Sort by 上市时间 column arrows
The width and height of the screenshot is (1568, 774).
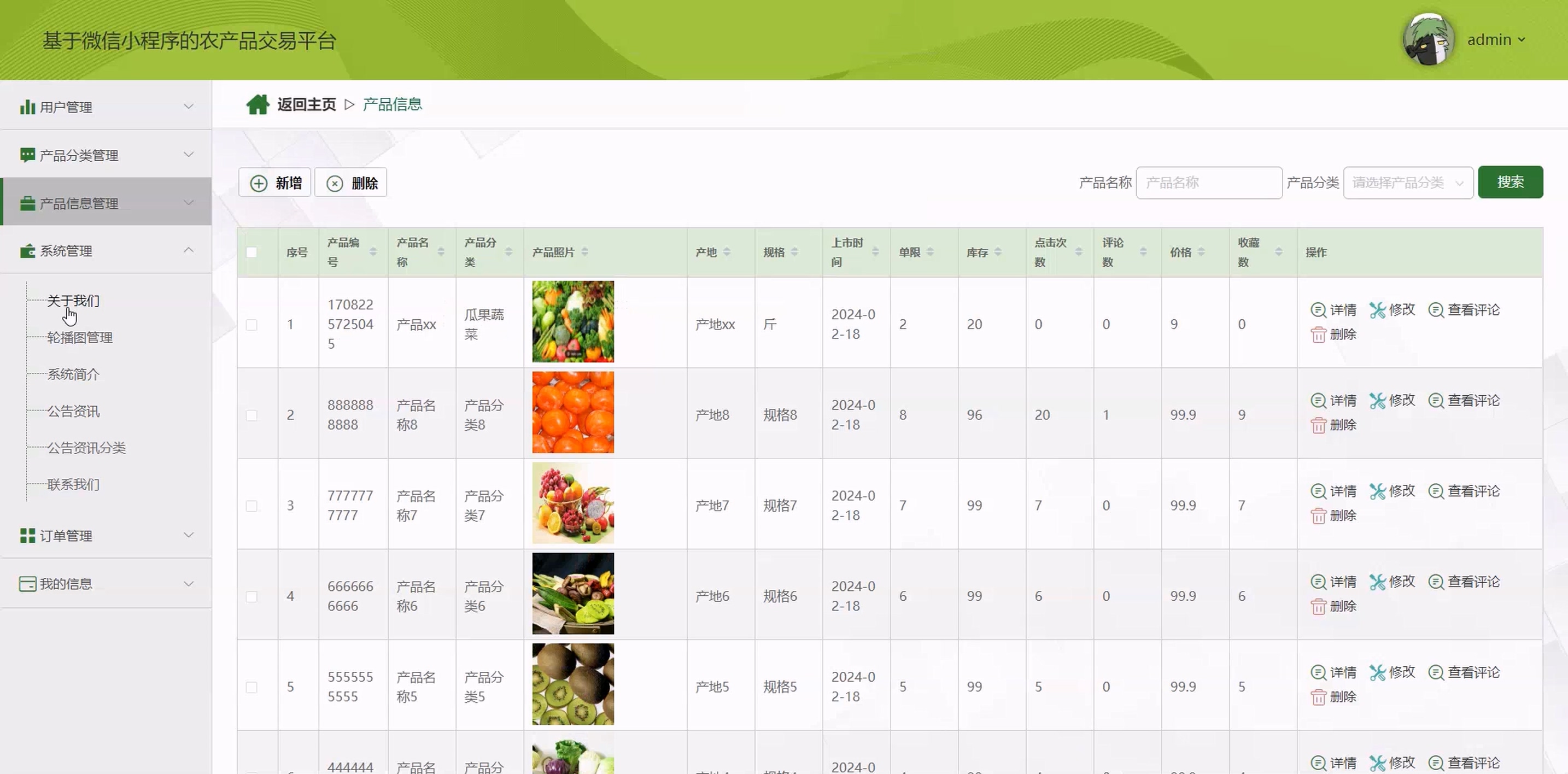point(875,252)
